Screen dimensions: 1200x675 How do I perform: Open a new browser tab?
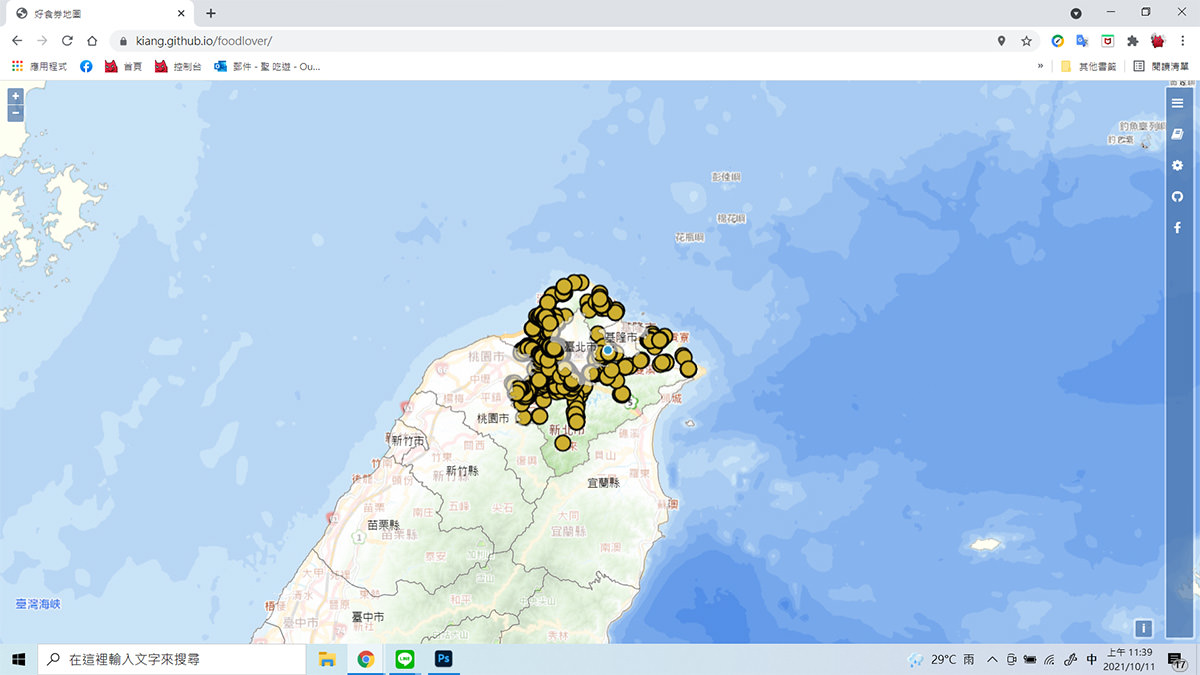click(211, 13)
